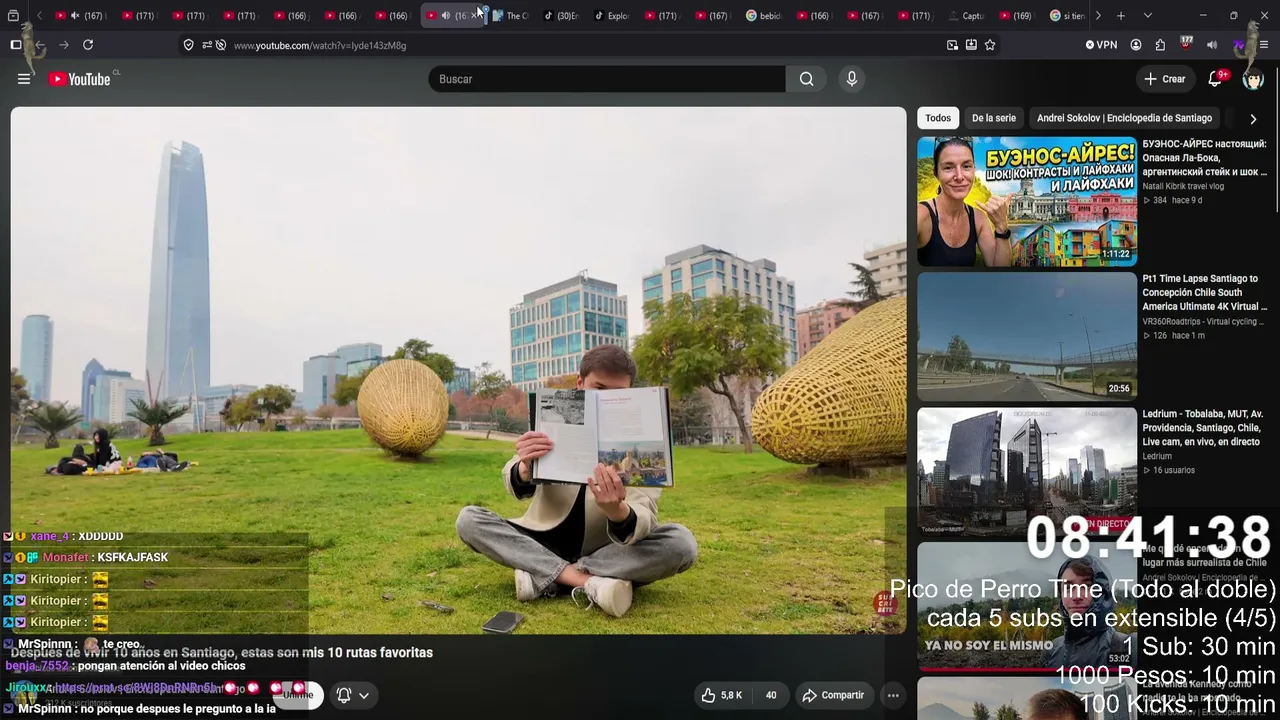The width and height of the screenshot is (1280, 720).
Task: Open the Time Lapse Santiago thumbnail
Action: pyautogui.click(x=1027, y=336)
